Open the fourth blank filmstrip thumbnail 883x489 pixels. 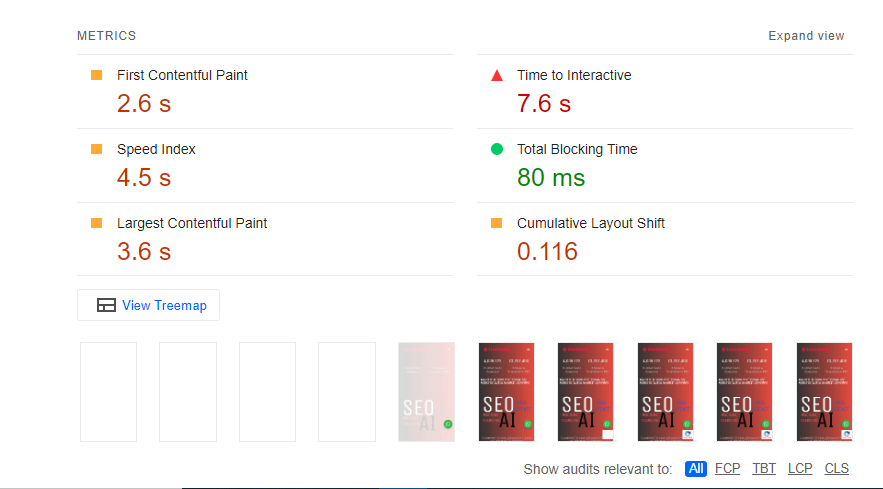point(347,392)
